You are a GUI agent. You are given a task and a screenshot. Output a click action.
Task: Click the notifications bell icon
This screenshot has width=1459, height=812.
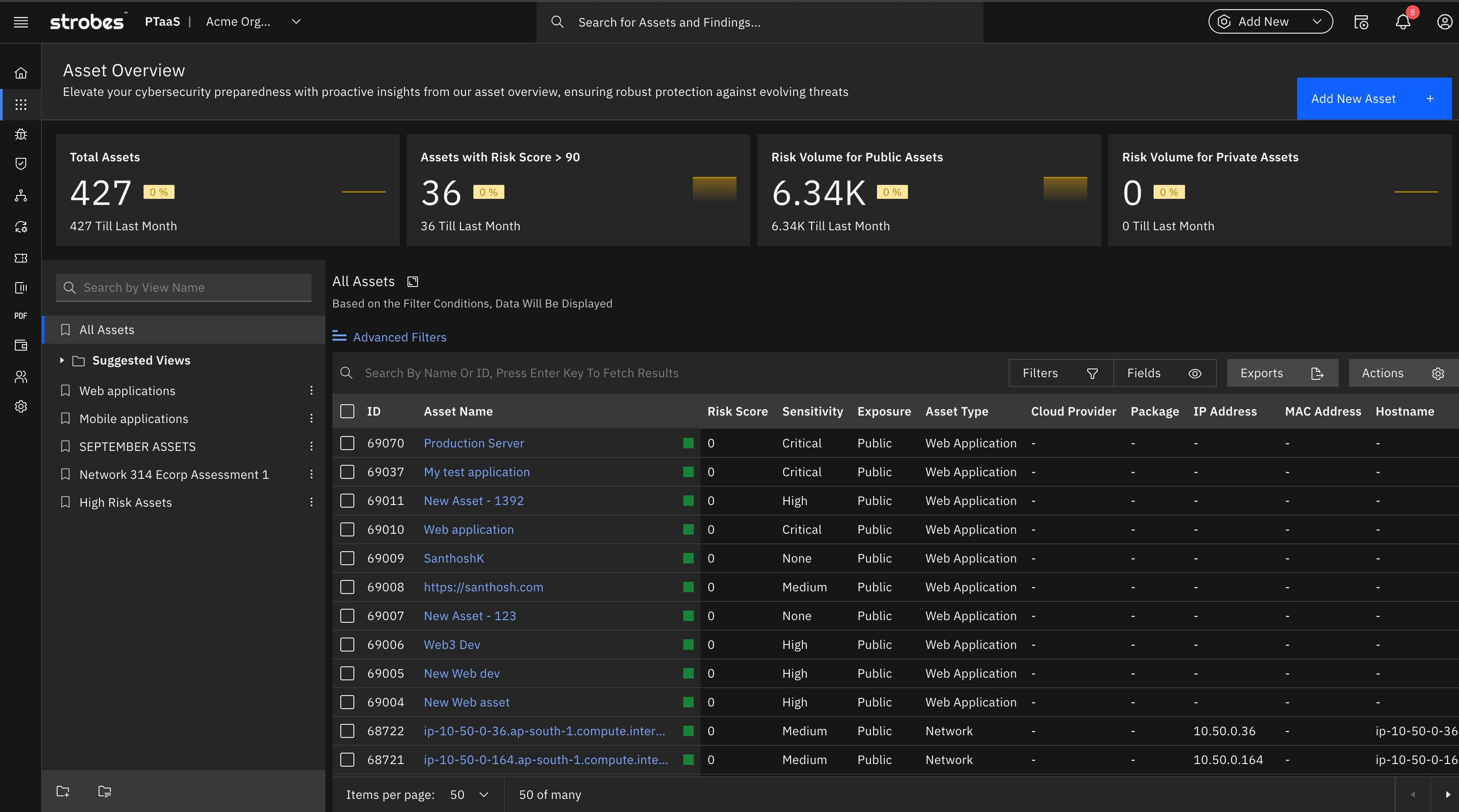(1402, 22)
